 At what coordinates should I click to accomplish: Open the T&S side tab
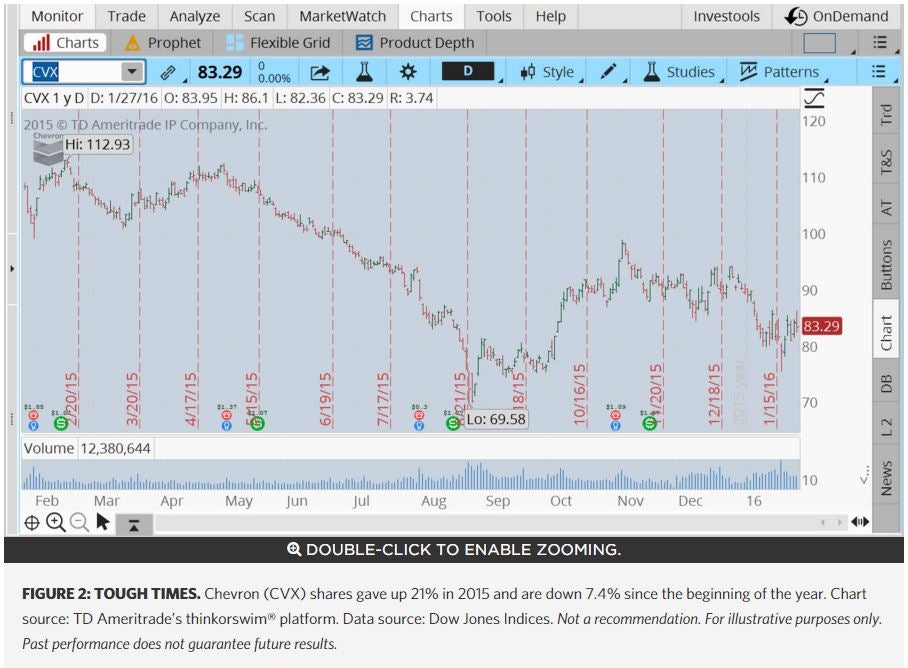[x=885, y=162]
